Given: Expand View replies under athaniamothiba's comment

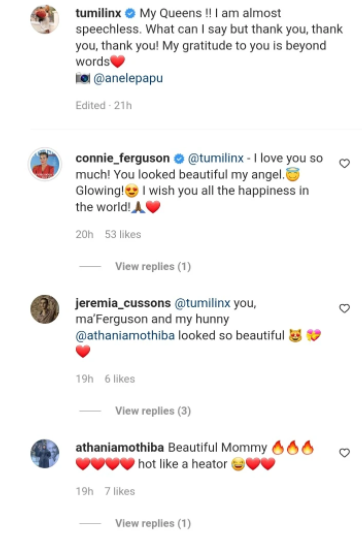Looking at the screenshot, I should (x=153, y=523).
